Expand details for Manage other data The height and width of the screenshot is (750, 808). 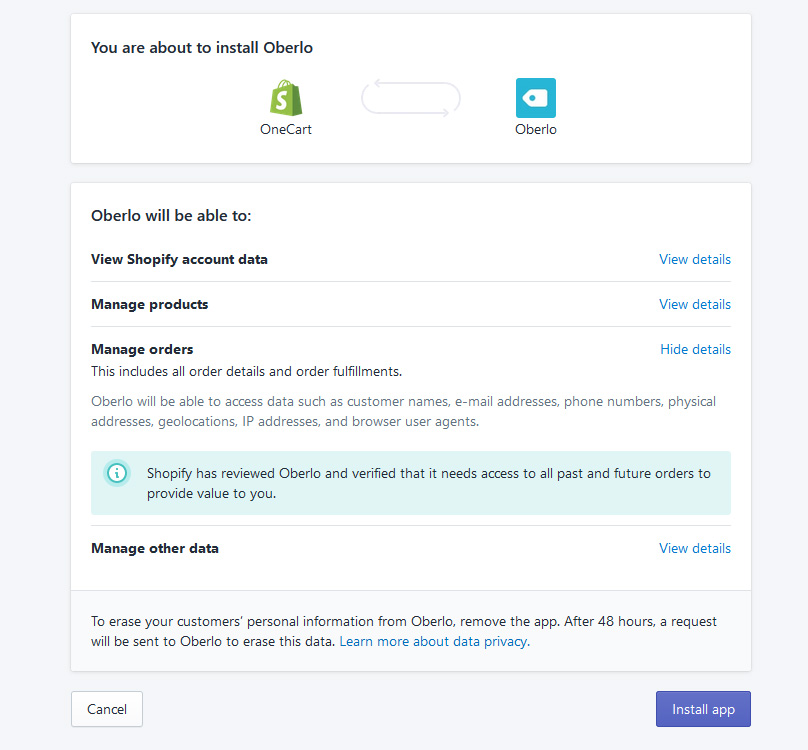pos(694,548)
